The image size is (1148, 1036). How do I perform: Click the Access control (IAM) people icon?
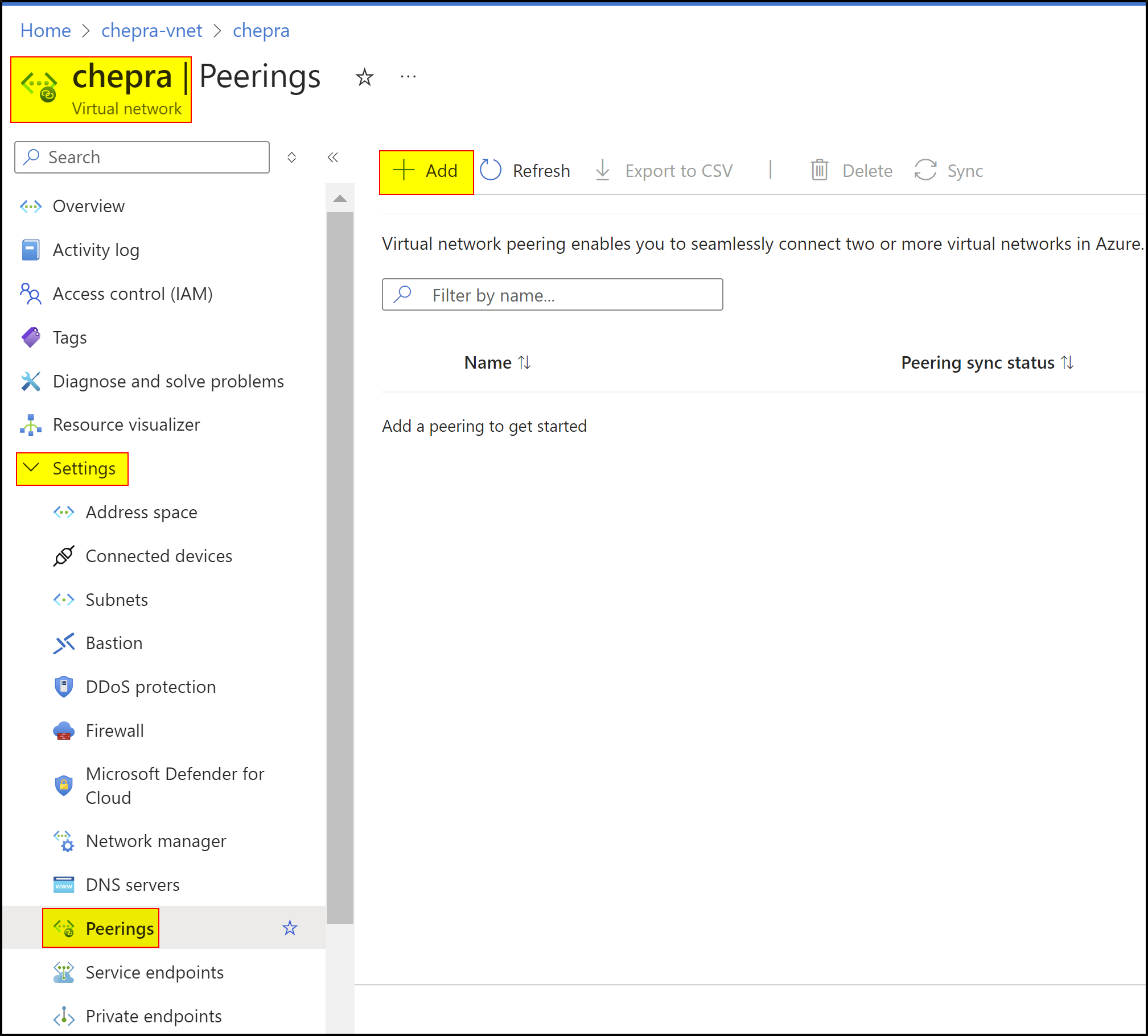coord(31,294)
